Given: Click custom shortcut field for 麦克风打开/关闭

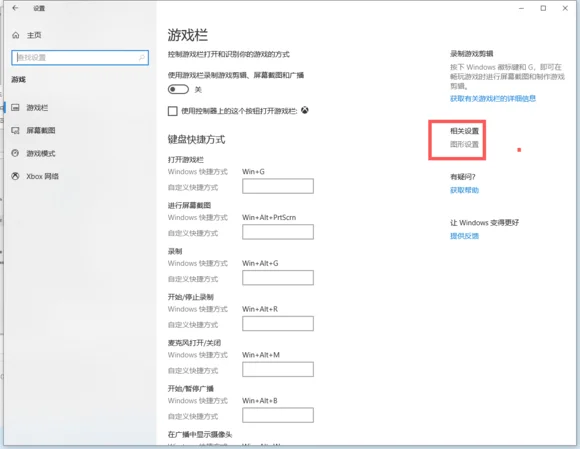Looking at the screenshot, I should click(278, 369).
